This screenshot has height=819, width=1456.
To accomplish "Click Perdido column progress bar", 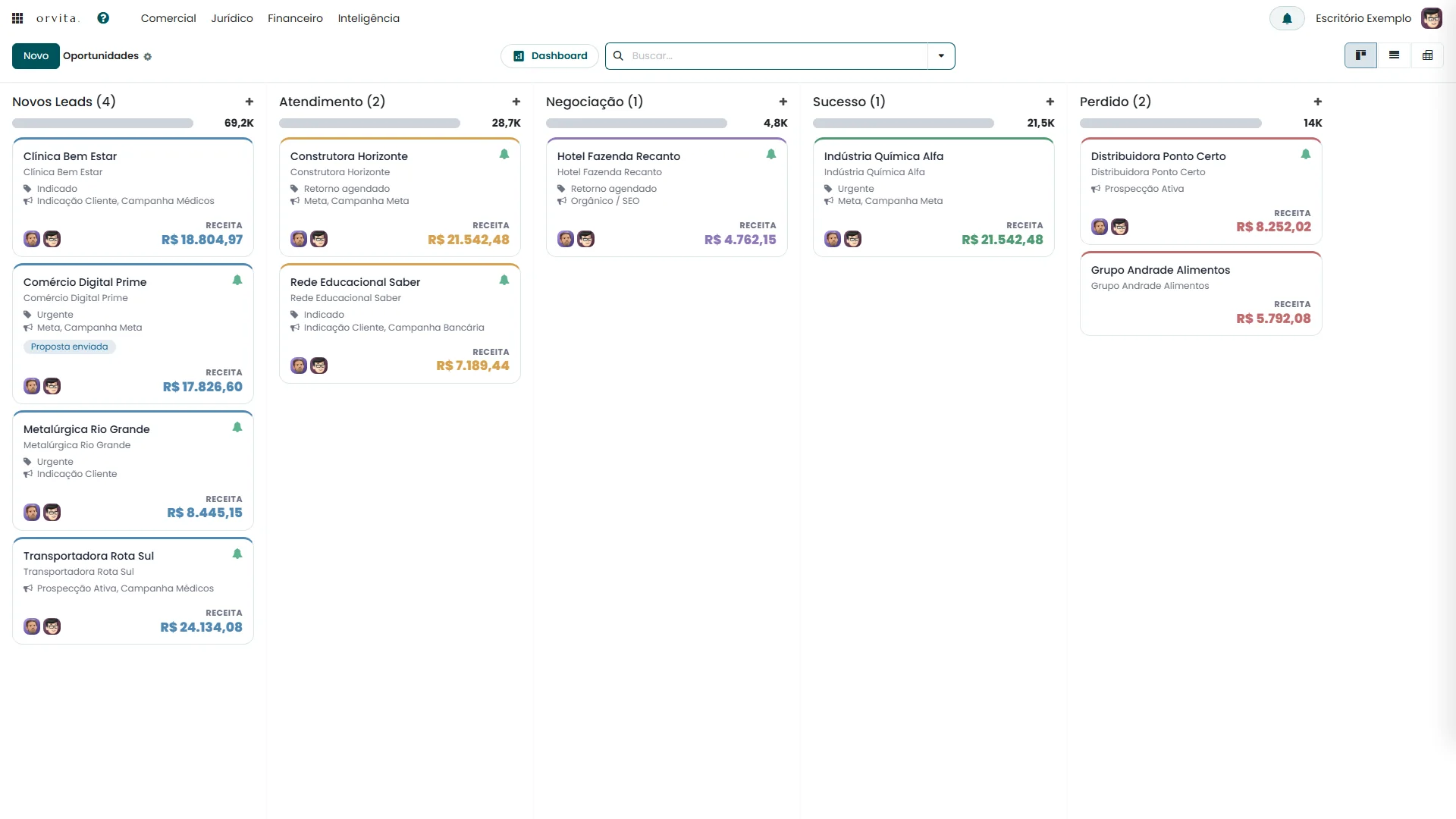I will coord(1170,123).
